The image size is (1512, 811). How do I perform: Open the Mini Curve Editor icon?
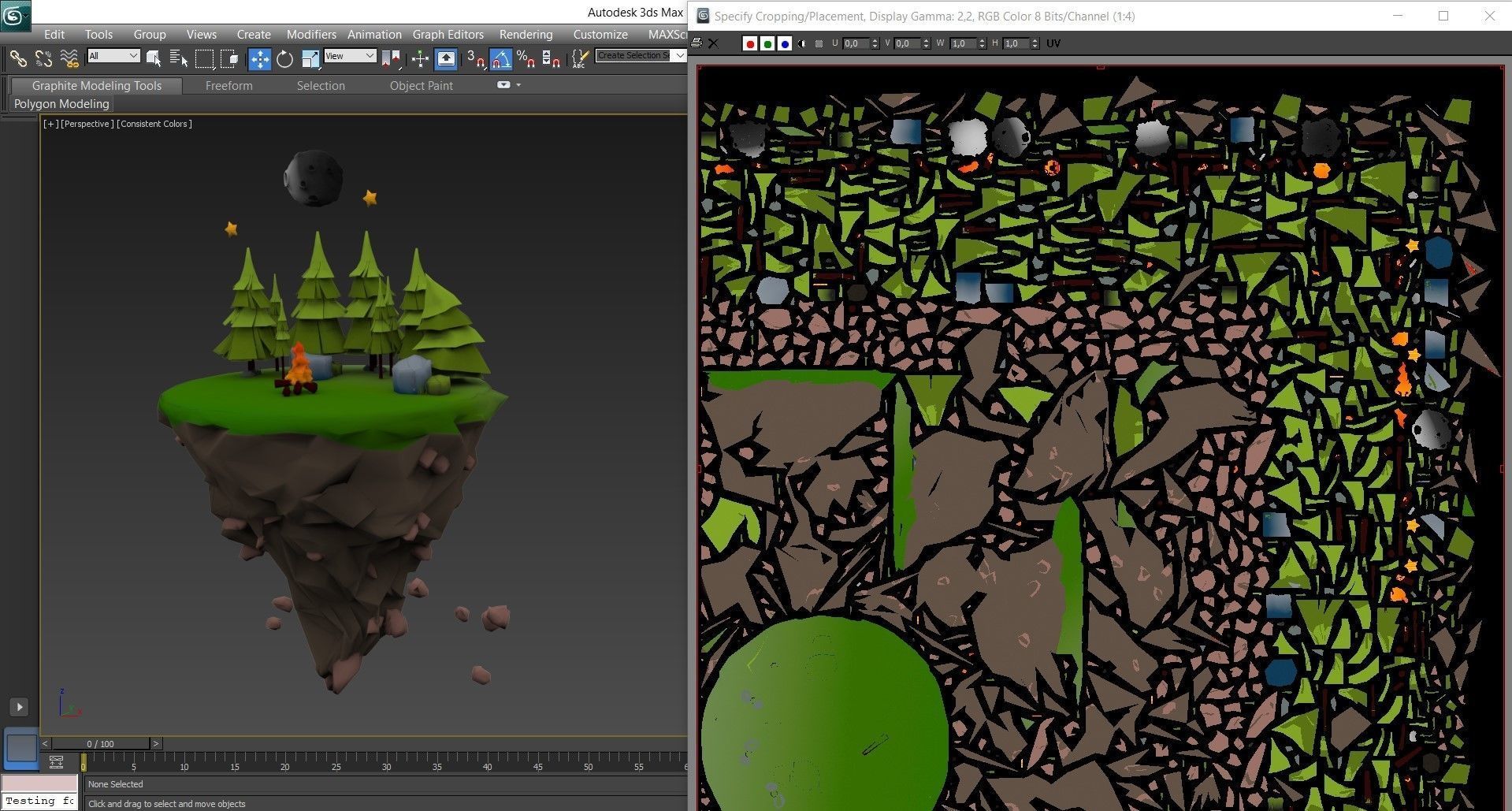tap(56, 762)
